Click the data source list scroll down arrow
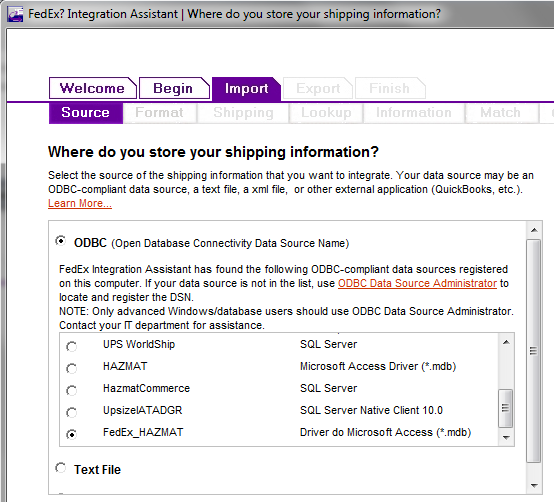 pos(506,437)
